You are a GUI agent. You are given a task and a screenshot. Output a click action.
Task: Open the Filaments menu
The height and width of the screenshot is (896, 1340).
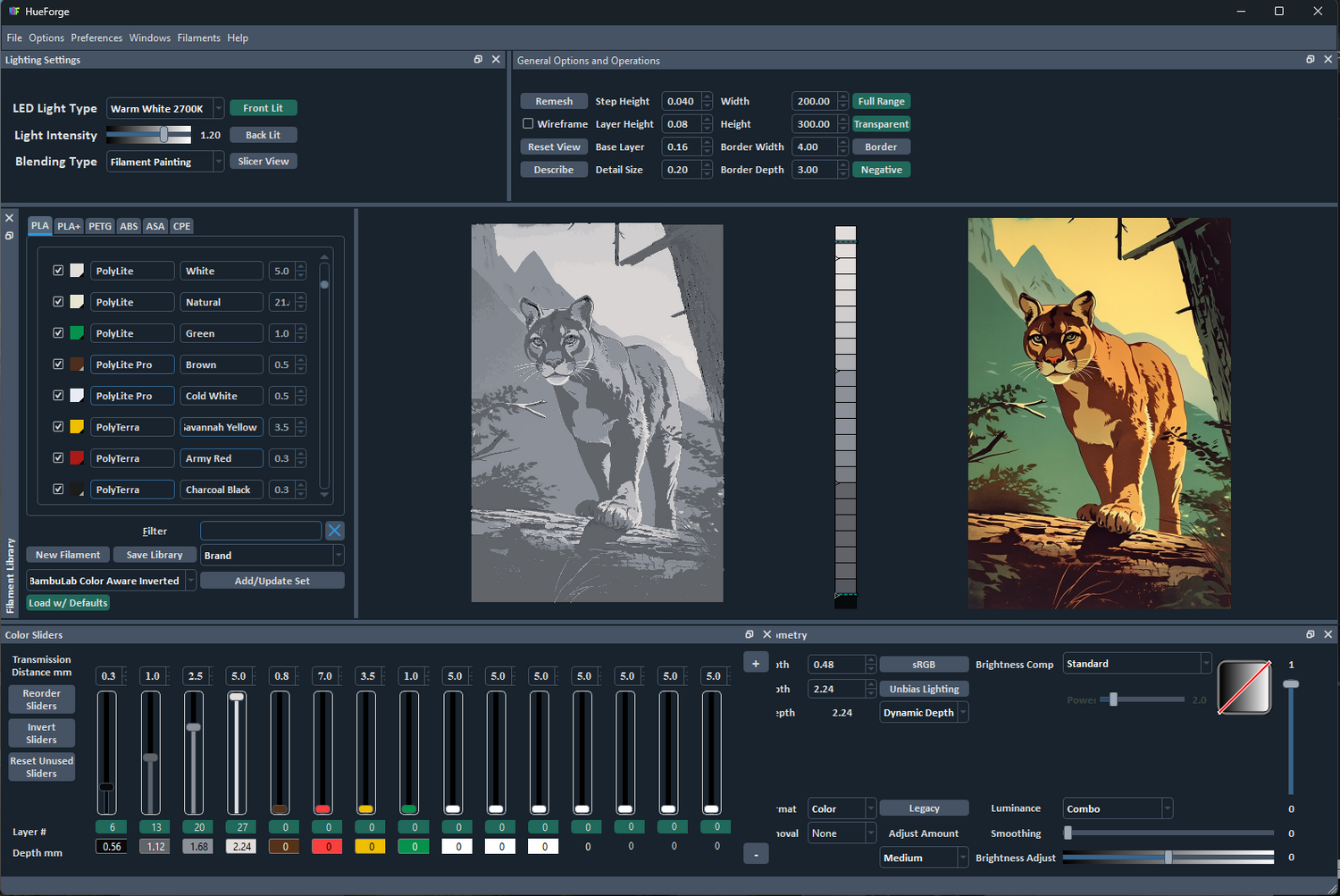(198, 38)
